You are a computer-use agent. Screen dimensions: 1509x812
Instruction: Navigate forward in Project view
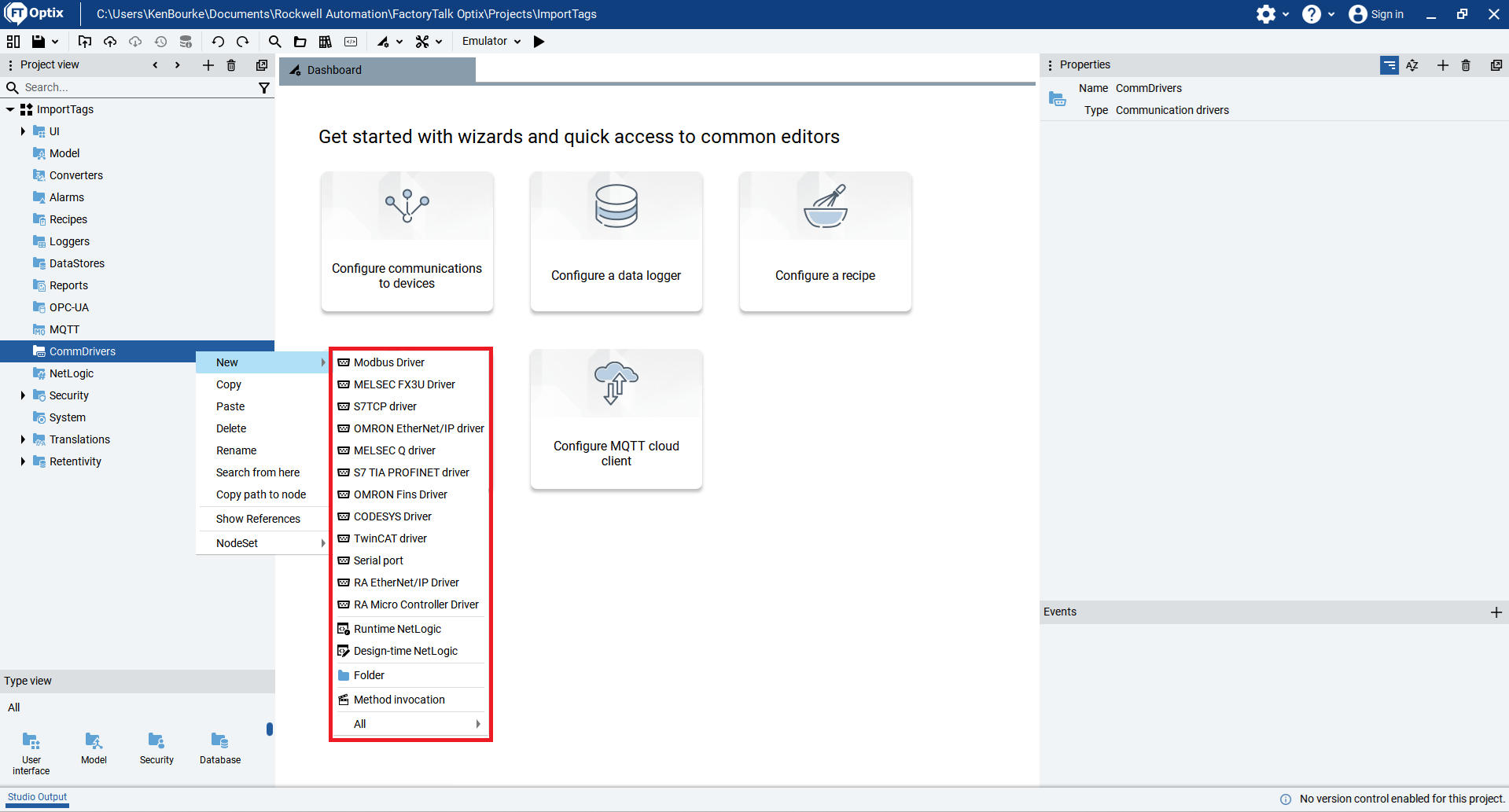(x=178, y=65)
